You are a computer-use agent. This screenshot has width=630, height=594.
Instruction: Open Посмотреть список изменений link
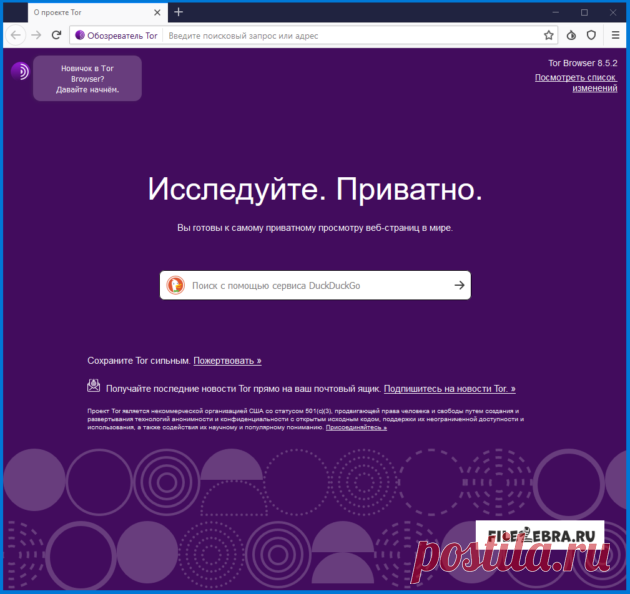576,83
